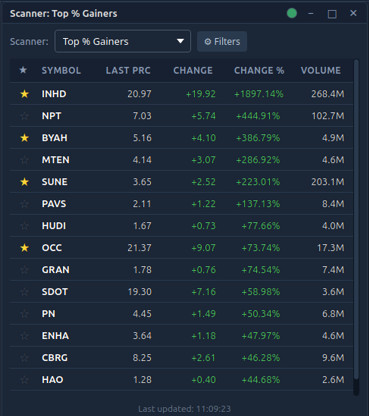Click the +386.79% change value

(258, 138)
